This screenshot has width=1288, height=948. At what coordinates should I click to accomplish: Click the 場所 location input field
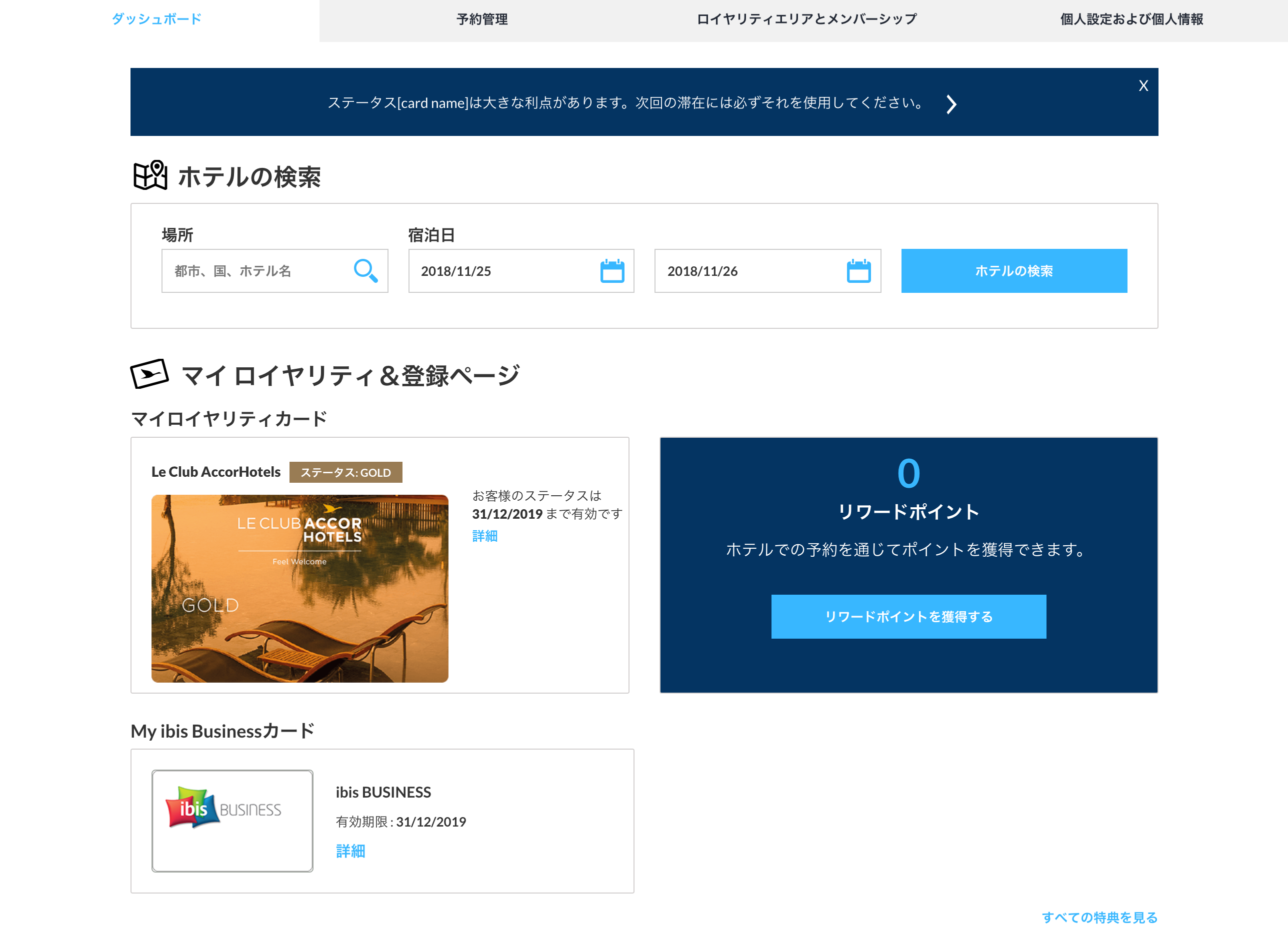(x=274, y=271)
